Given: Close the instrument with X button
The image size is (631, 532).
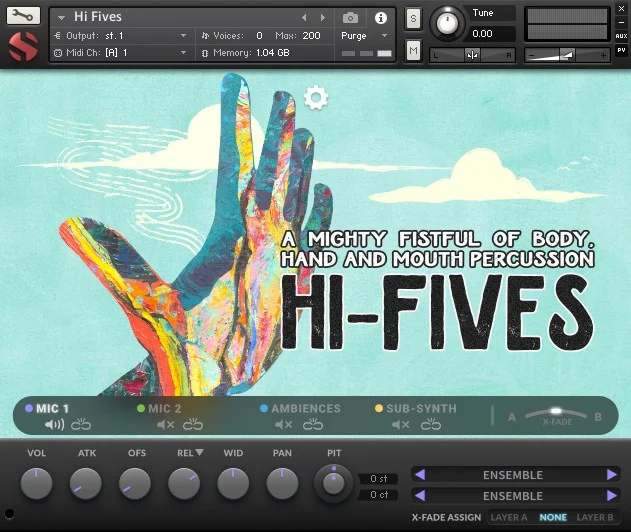Looking at the screenshot, I should pos(621,8).
